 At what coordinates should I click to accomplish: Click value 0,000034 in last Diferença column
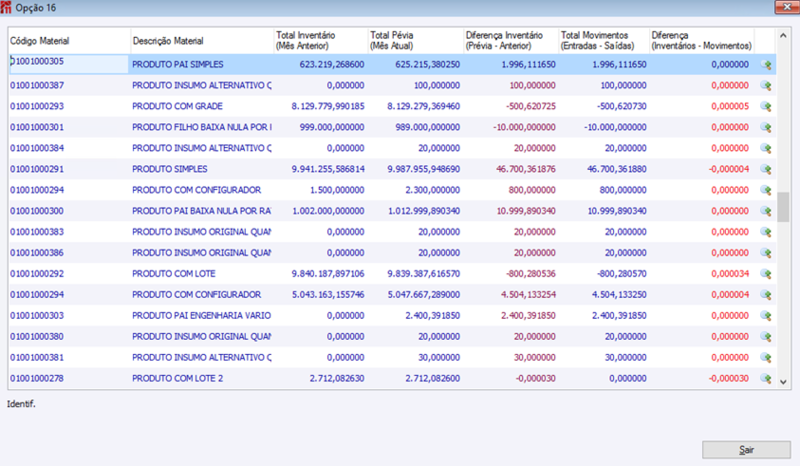[730, 274]
